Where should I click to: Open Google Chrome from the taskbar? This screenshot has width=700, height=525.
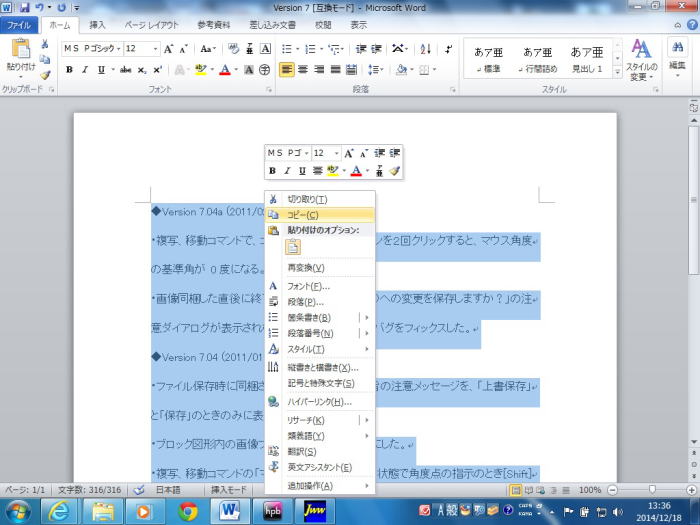(x=188, y=511)
